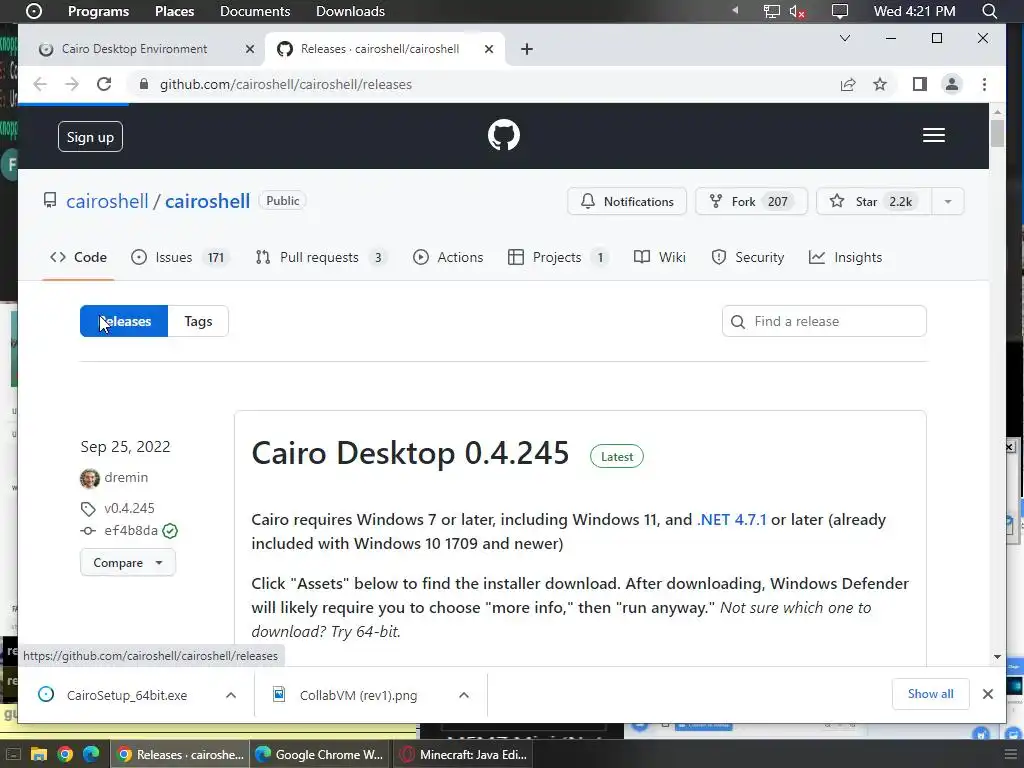Open Downloads menu
Image resolution: width=1024 pixels, height=768 pixels.
click(x=350, y=11)
